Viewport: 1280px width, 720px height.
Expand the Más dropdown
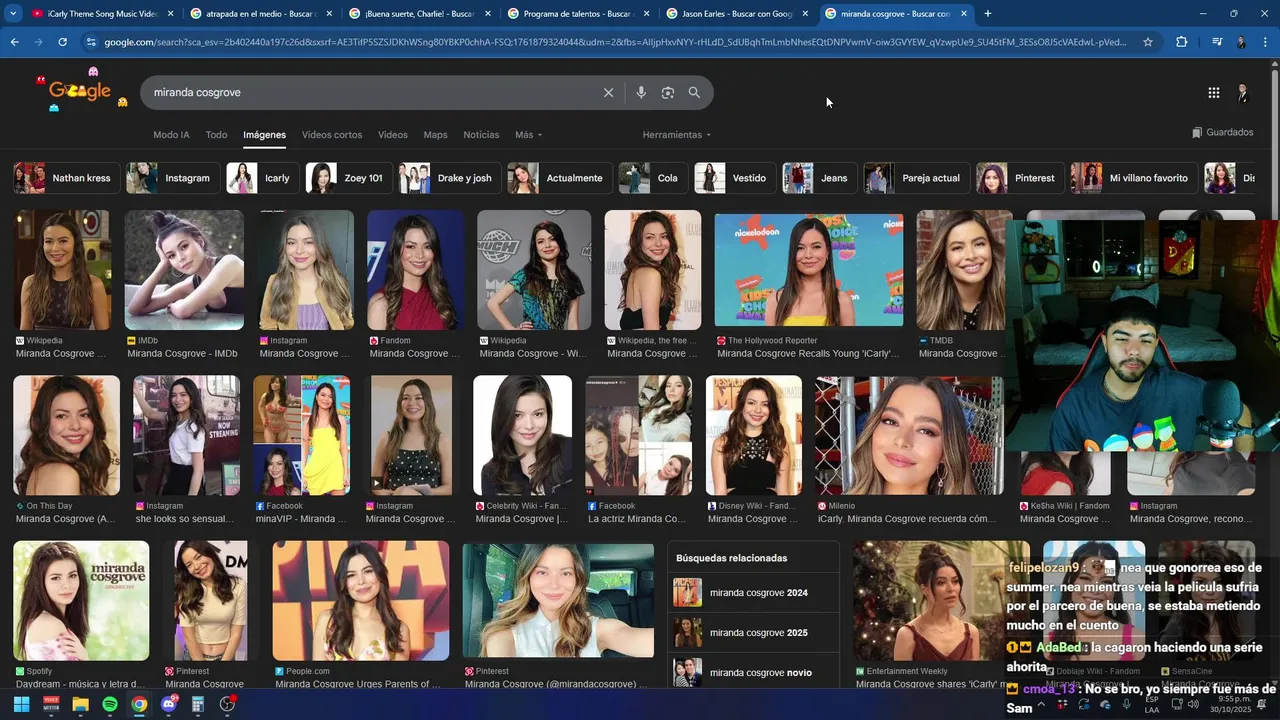(x=528, y=135)
